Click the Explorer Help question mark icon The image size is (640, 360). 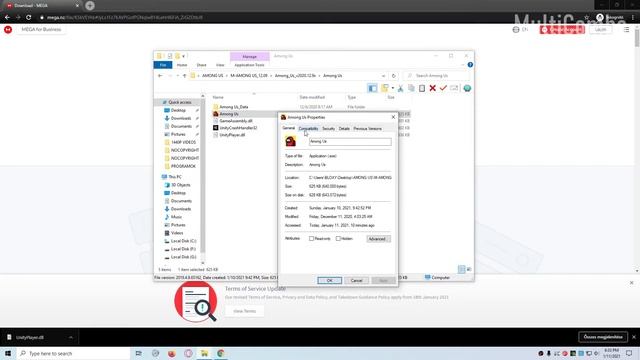[x=470, y=65]
